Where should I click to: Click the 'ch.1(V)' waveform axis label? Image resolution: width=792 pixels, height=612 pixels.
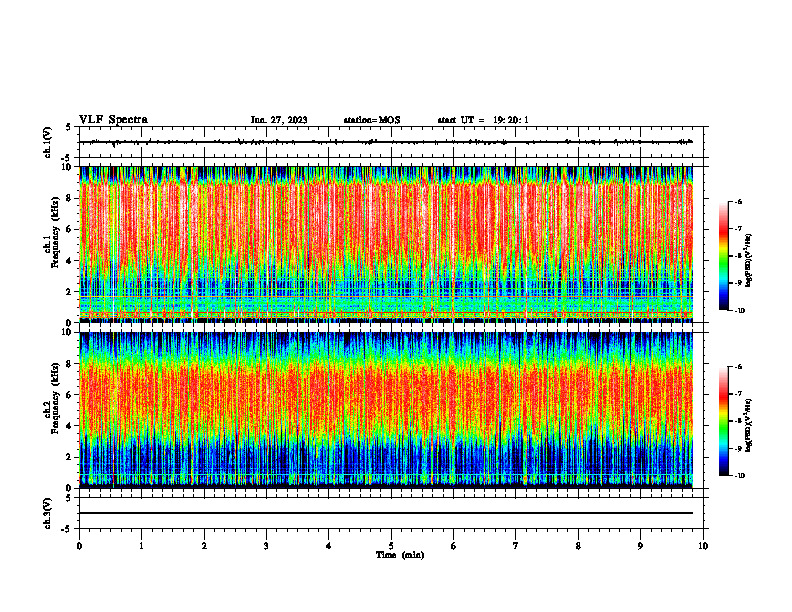(47, 142)
